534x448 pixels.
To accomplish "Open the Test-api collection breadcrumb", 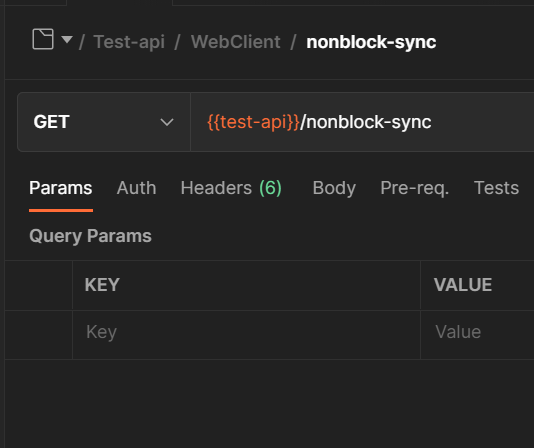I will point(129,42).
